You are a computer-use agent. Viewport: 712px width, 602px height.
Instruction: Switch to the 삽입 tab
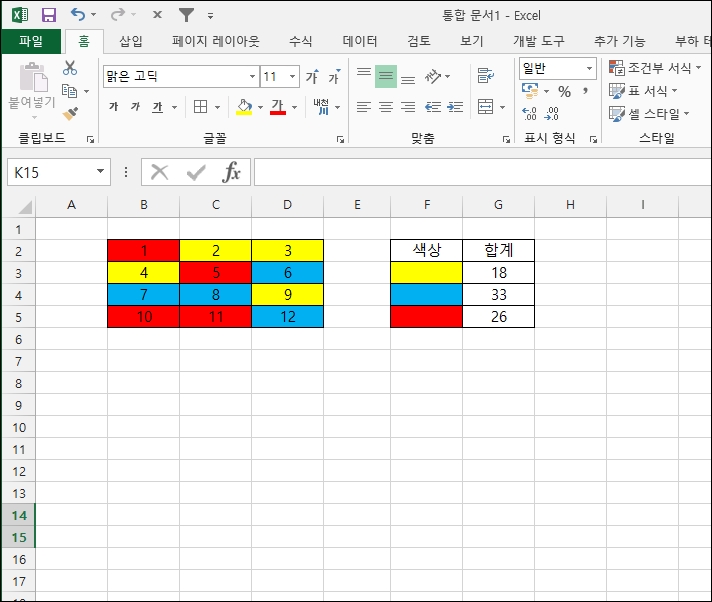131,41
